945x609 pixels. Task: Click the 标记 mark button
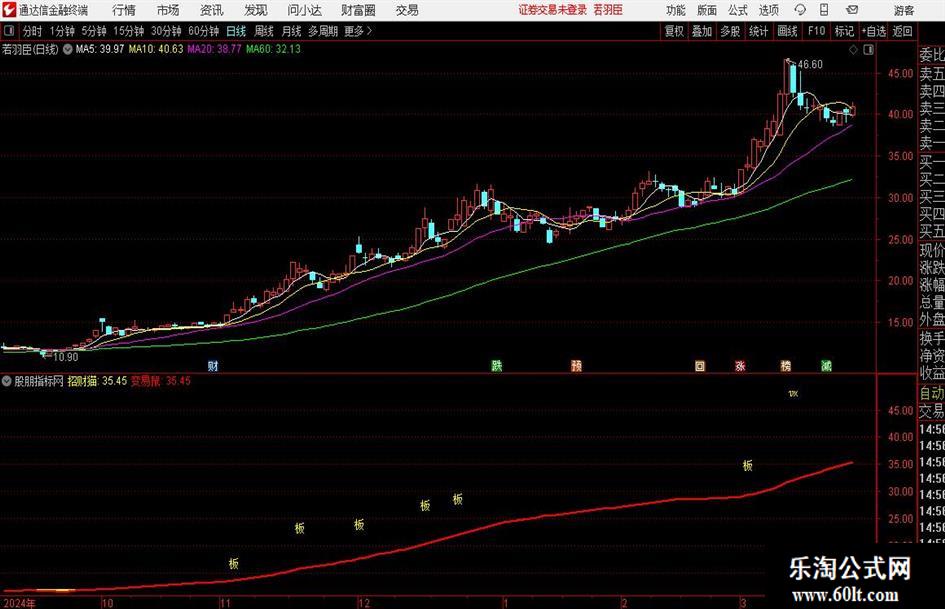tap(844, 31)
